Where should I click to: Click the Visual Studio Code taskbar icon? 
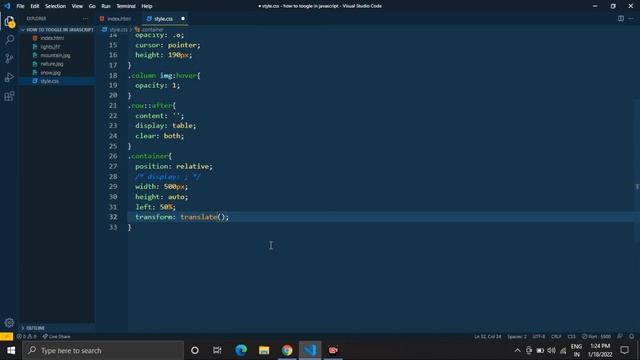point(310,350)
